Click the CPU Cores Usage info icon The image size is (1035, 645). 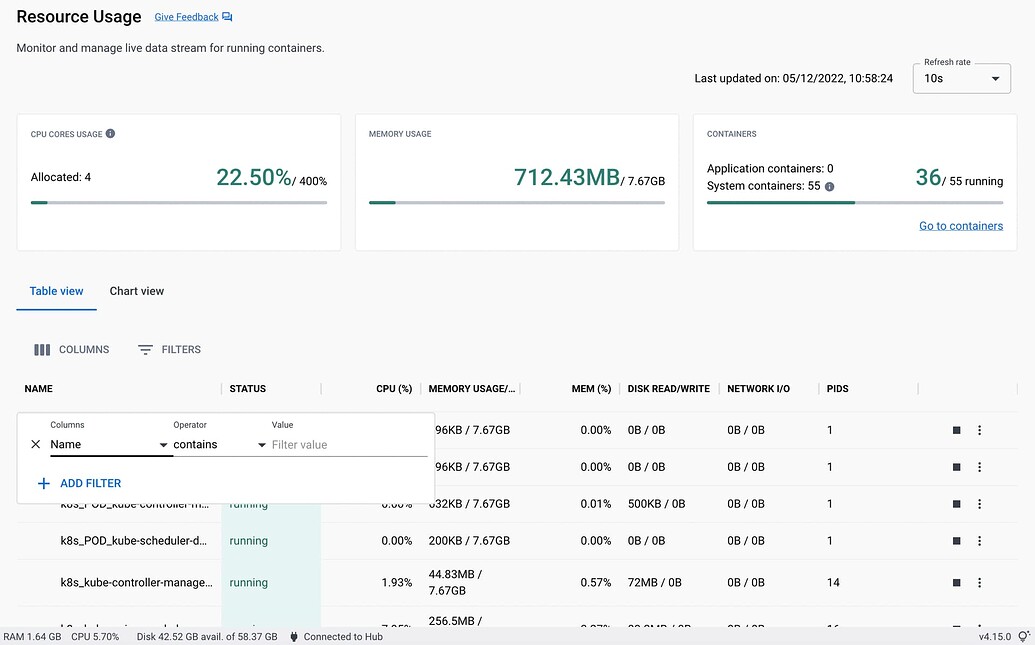pos(110,132)
